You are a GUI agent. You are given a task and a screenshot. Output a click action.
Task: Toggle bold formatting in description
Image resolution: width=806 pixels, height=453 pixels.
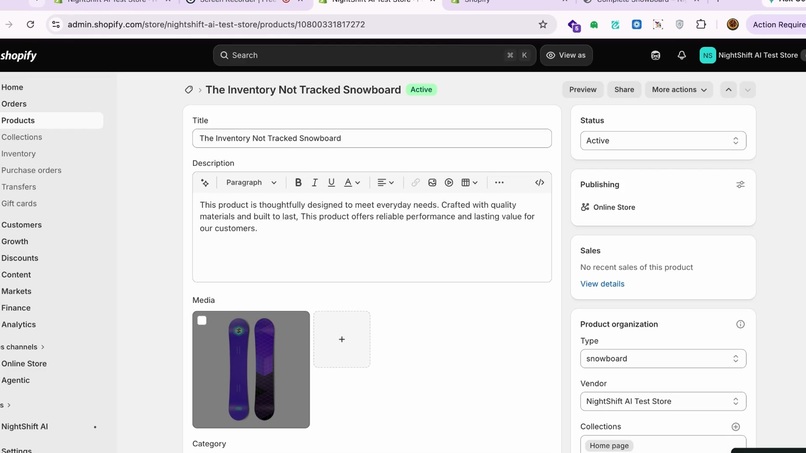click(298, 183)
